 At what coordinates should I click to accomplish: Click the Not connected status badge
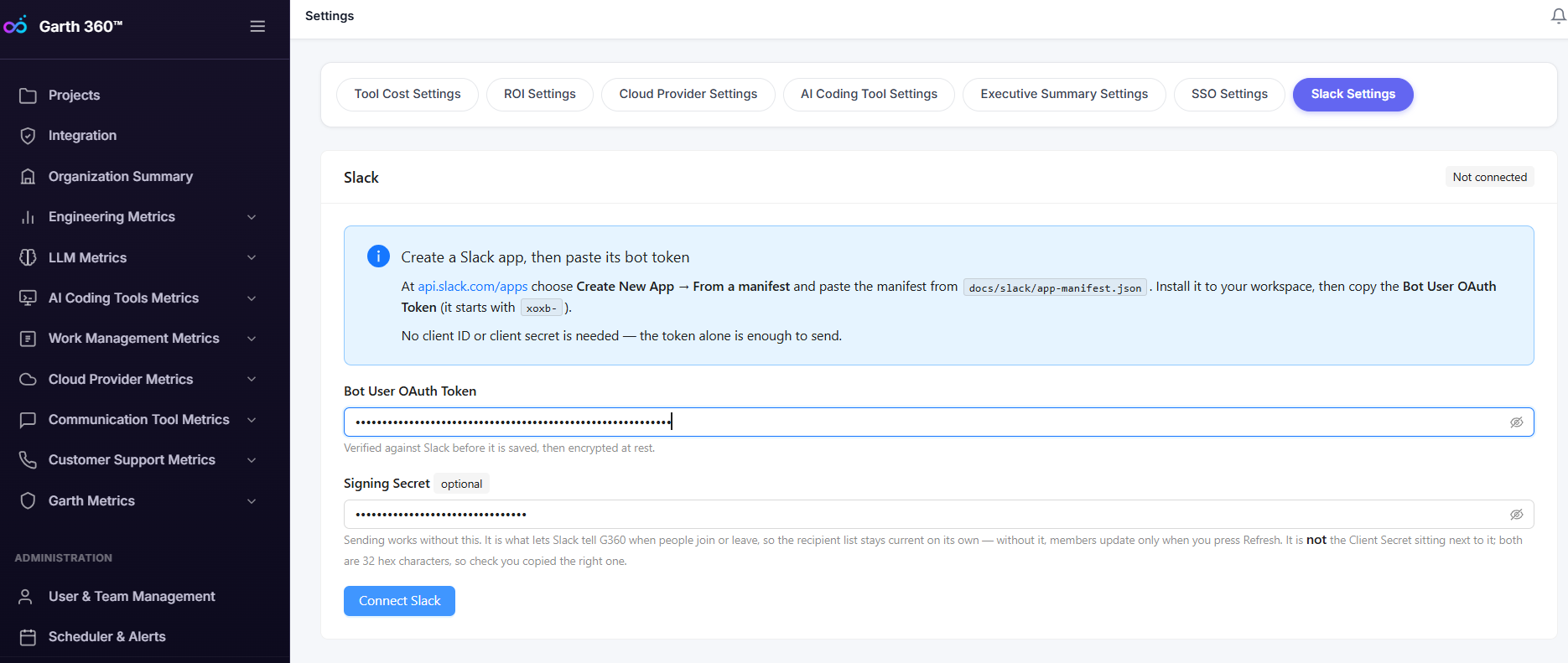[x=1490, y=177]
